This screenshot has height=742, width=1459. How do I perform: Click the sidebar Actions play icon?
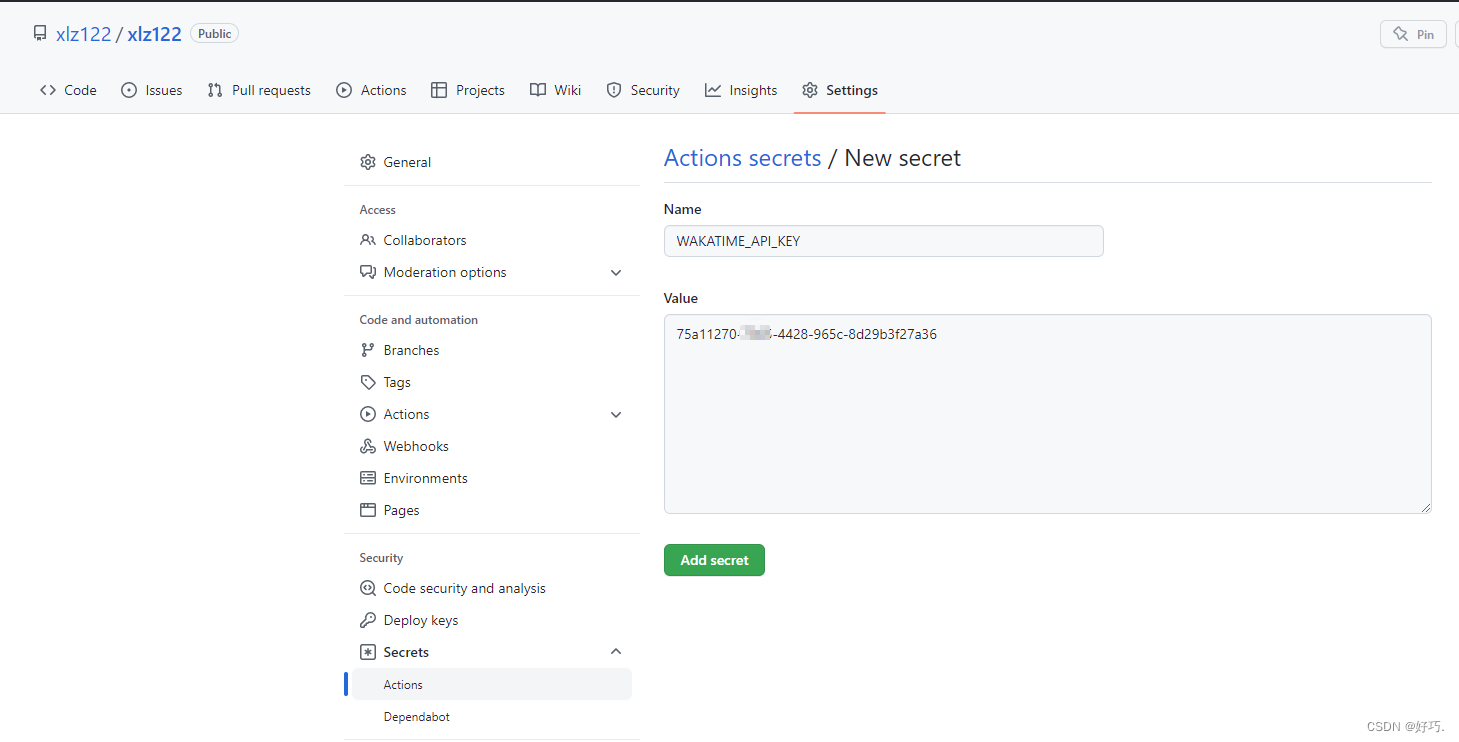[368, 414]
